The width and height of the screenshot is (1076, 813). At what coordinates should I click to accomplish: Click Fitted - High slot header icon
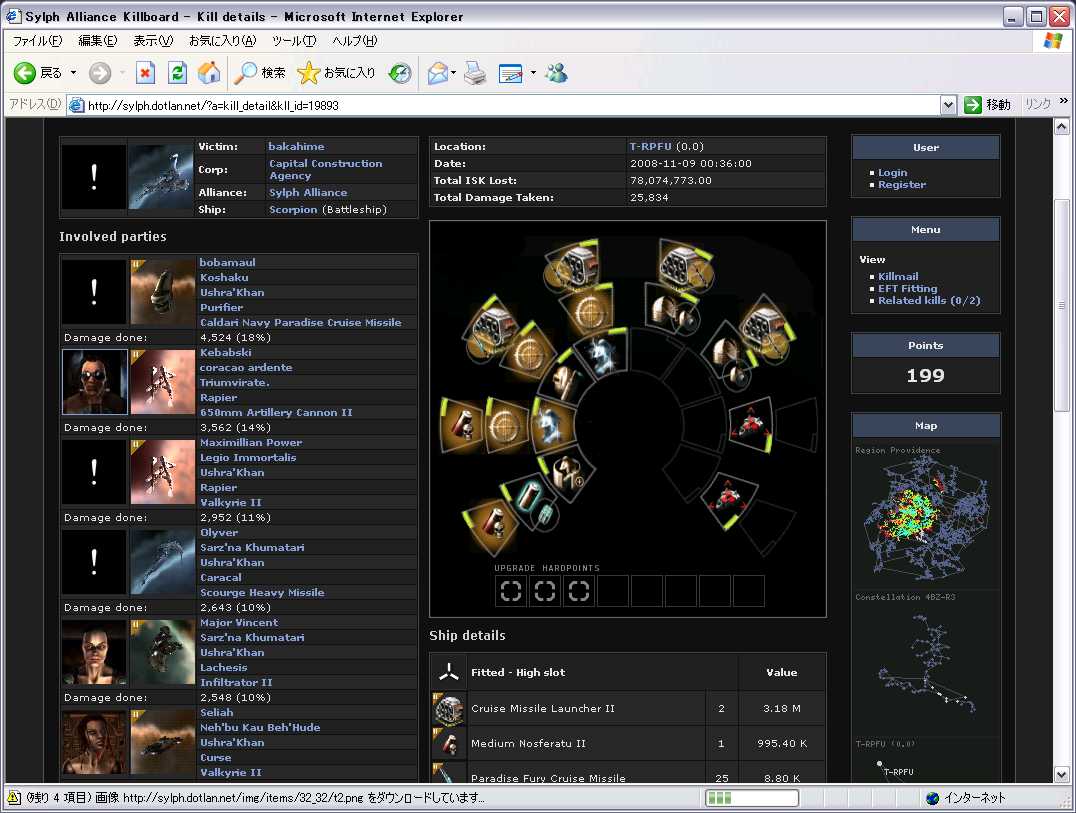click(x=449, y=672)
